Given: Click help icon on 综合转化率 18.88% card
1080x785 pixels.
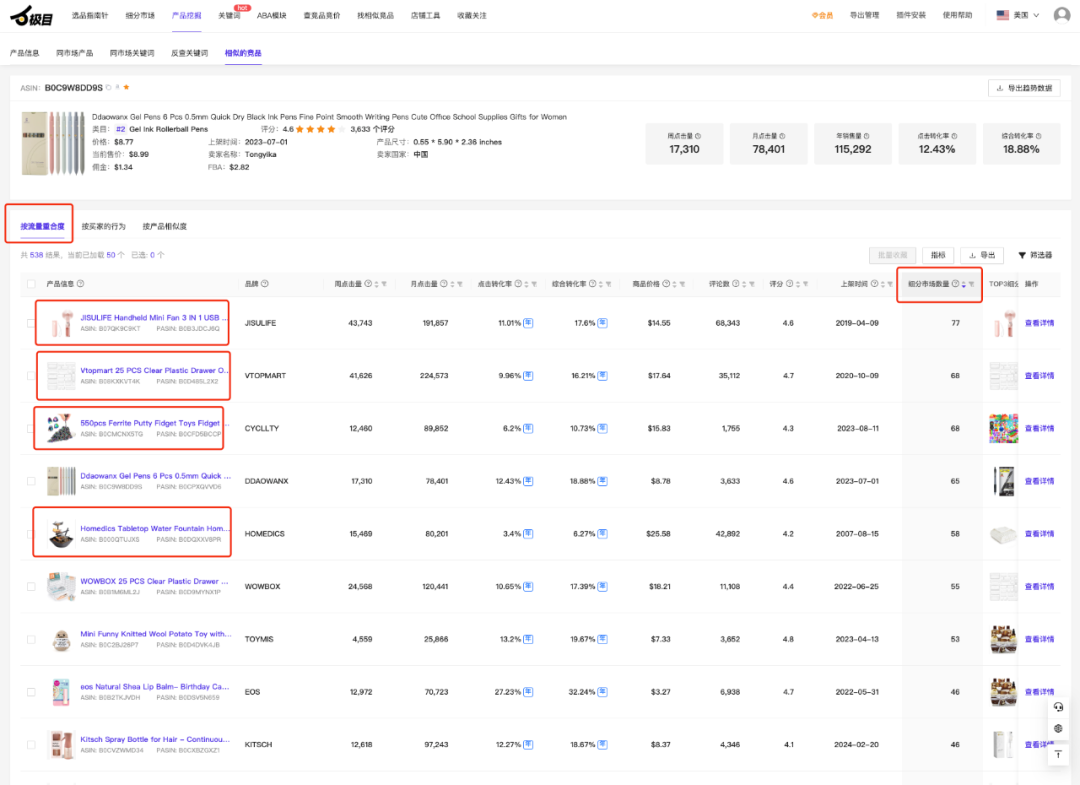Looking at the screenshot, I should 1039,136.
